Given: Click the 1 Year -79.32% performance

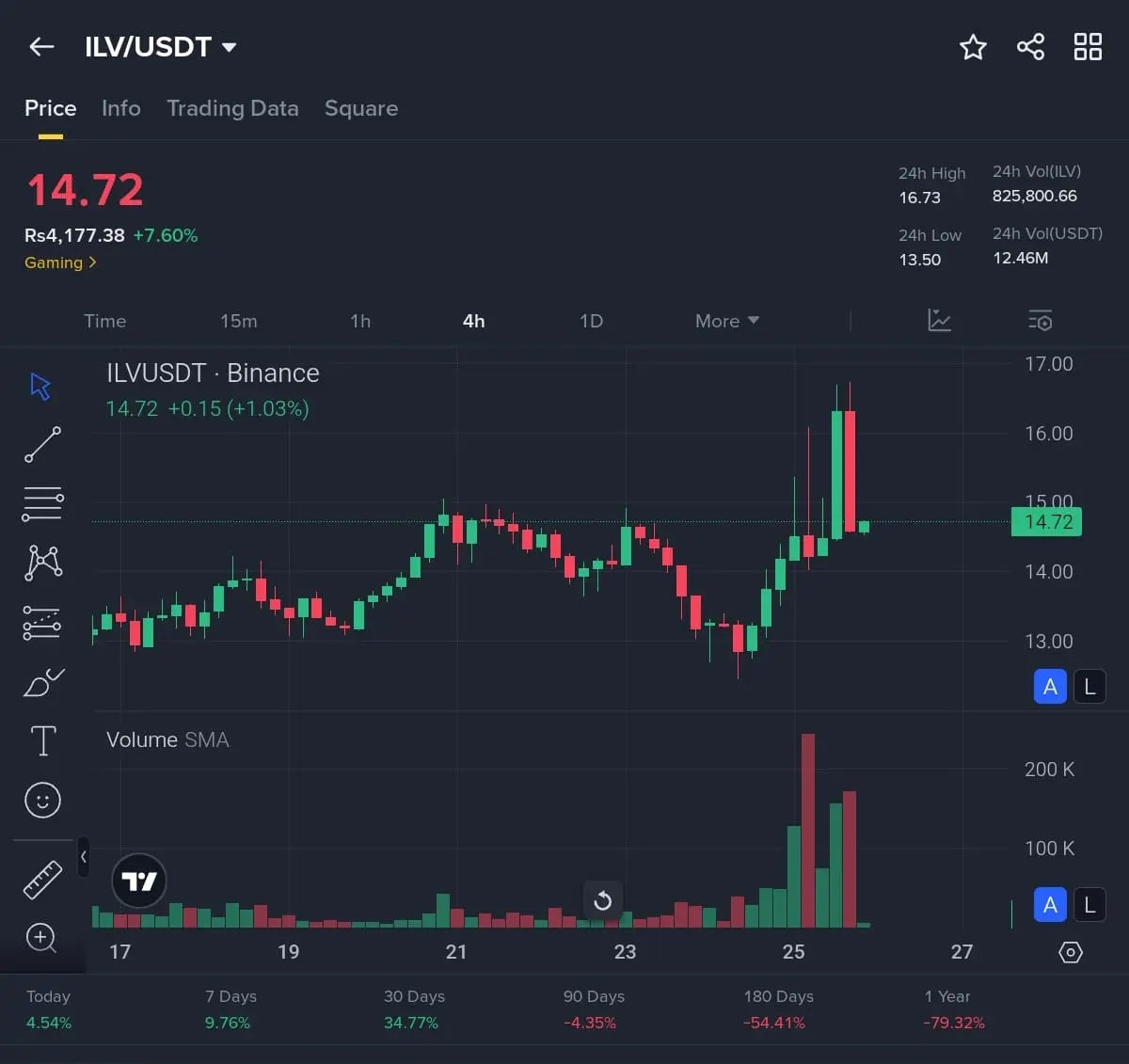Looking at the screenshot, I should click(x=955, y=1009).
